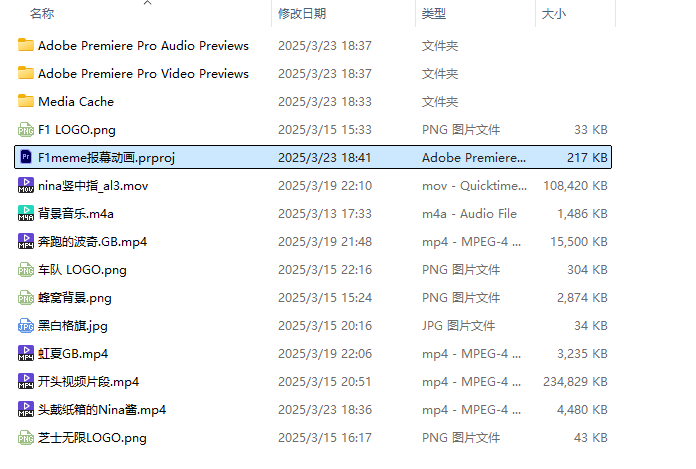696x469 pixels.
Task: Select the file name 蜂窝背景.png
Action: (x=75, y=297)
